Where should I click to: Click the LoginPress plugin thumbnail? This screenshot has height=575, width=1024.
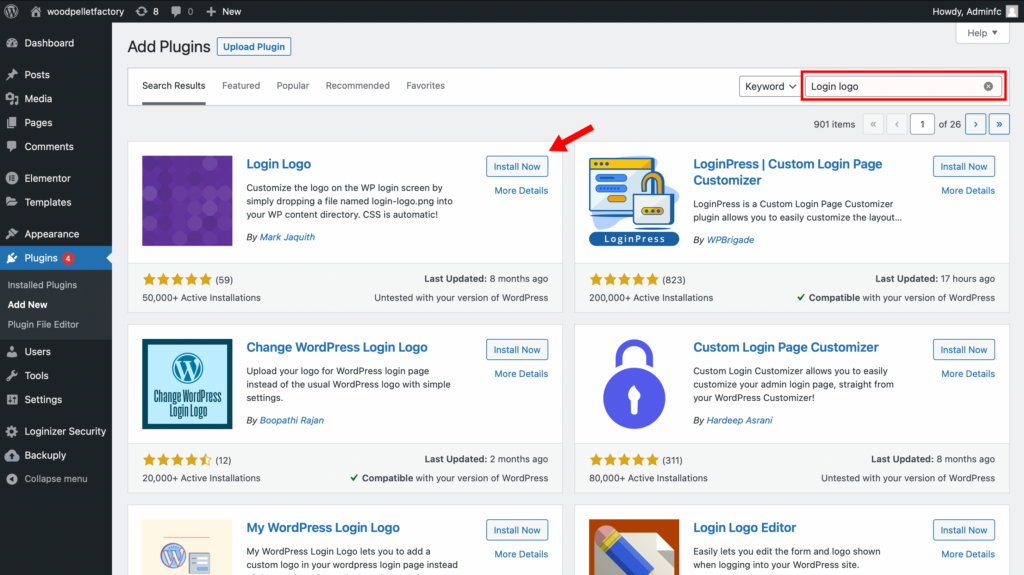pos(633,201)
